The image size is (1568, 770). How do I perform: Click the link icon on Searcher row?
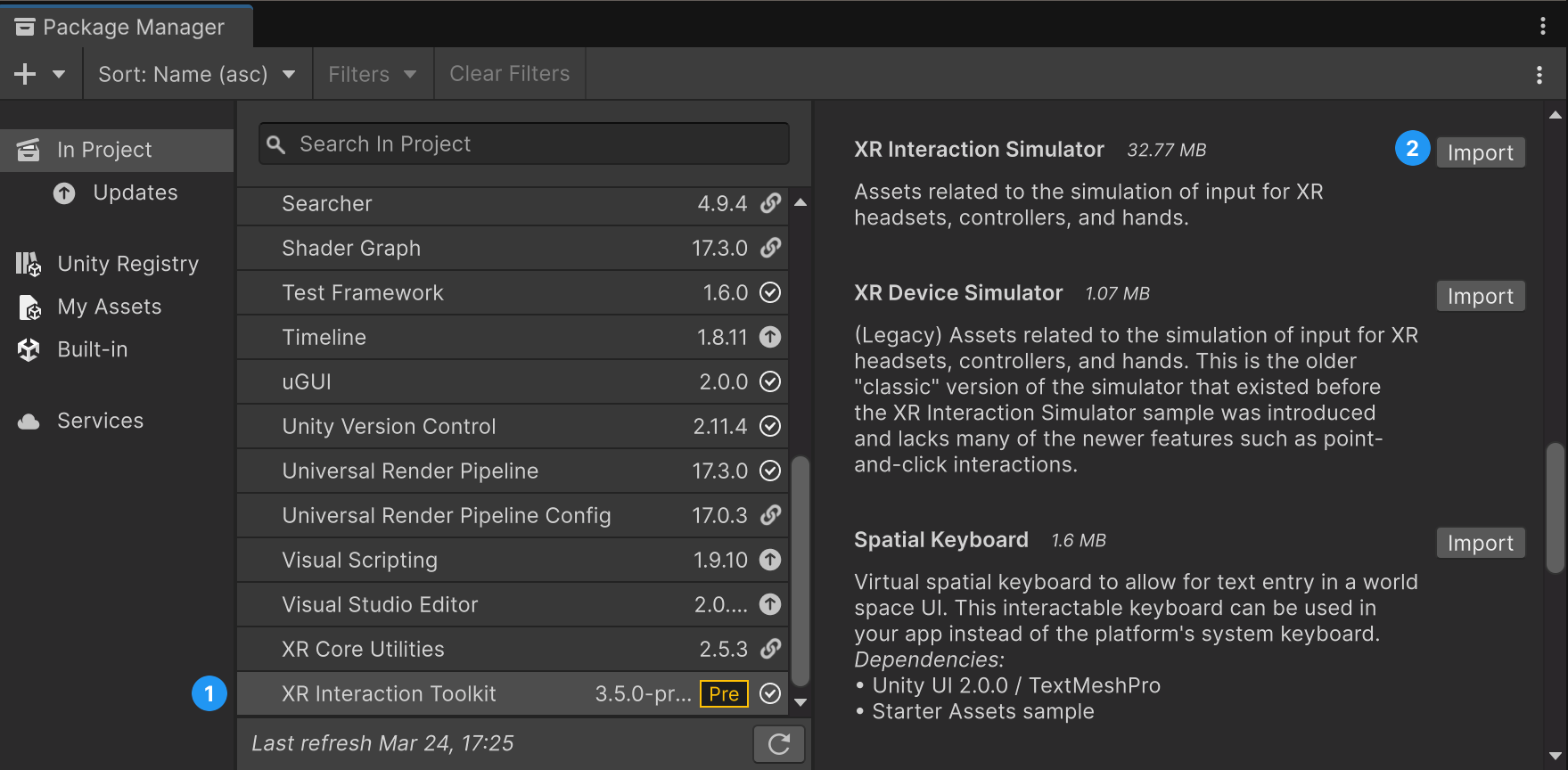(770, 203)
